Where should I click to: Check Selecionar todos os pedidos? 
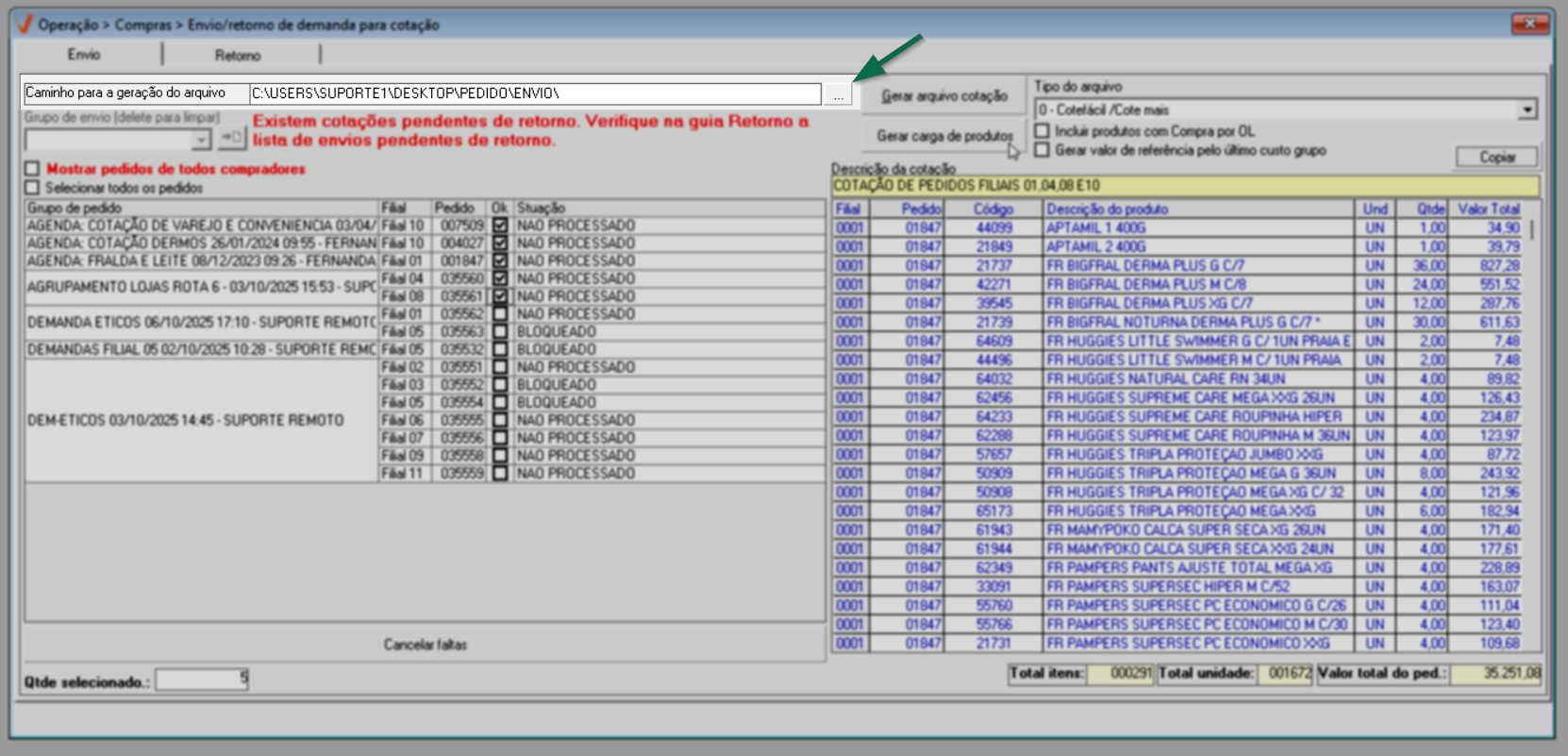(x=33, y=188)
